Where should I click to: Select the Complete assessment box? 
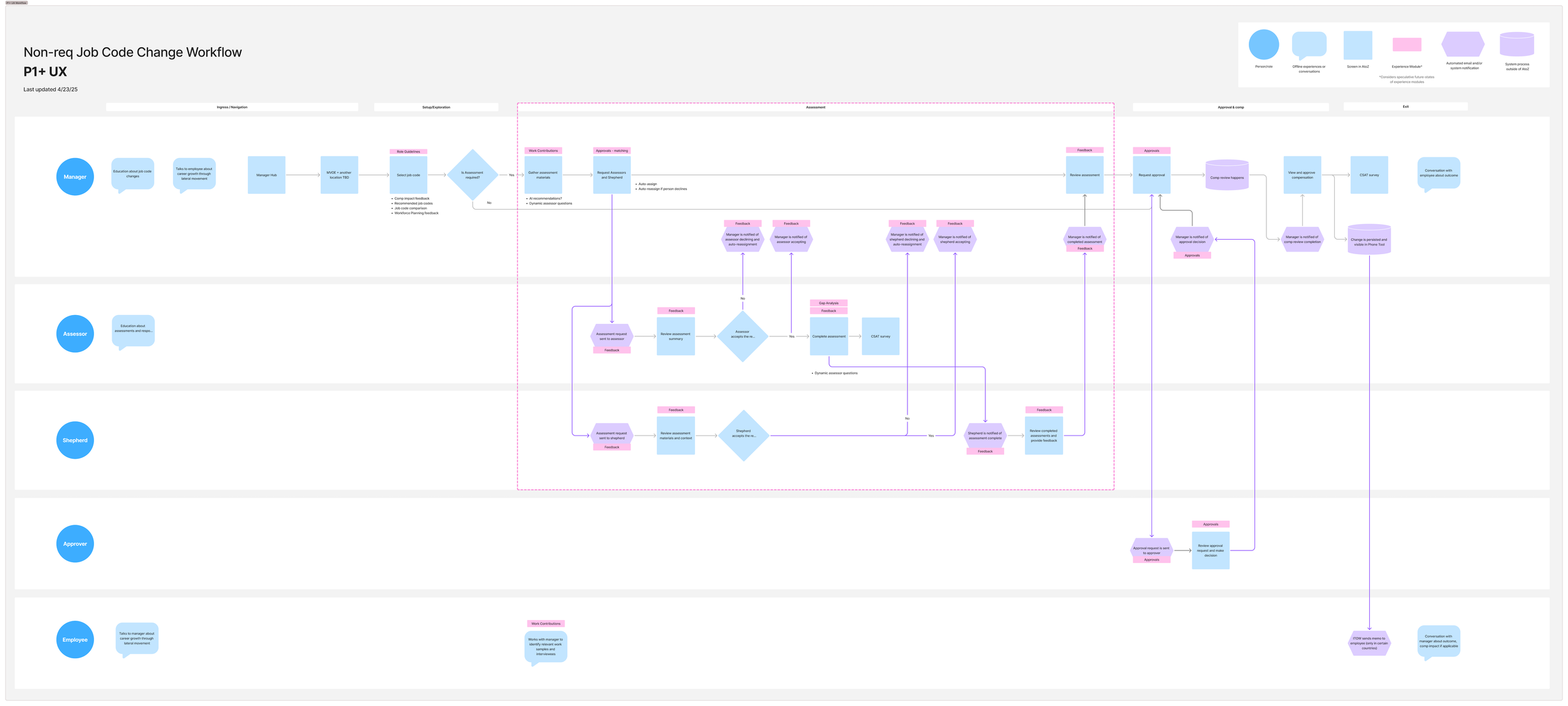[x=829, y=336]
